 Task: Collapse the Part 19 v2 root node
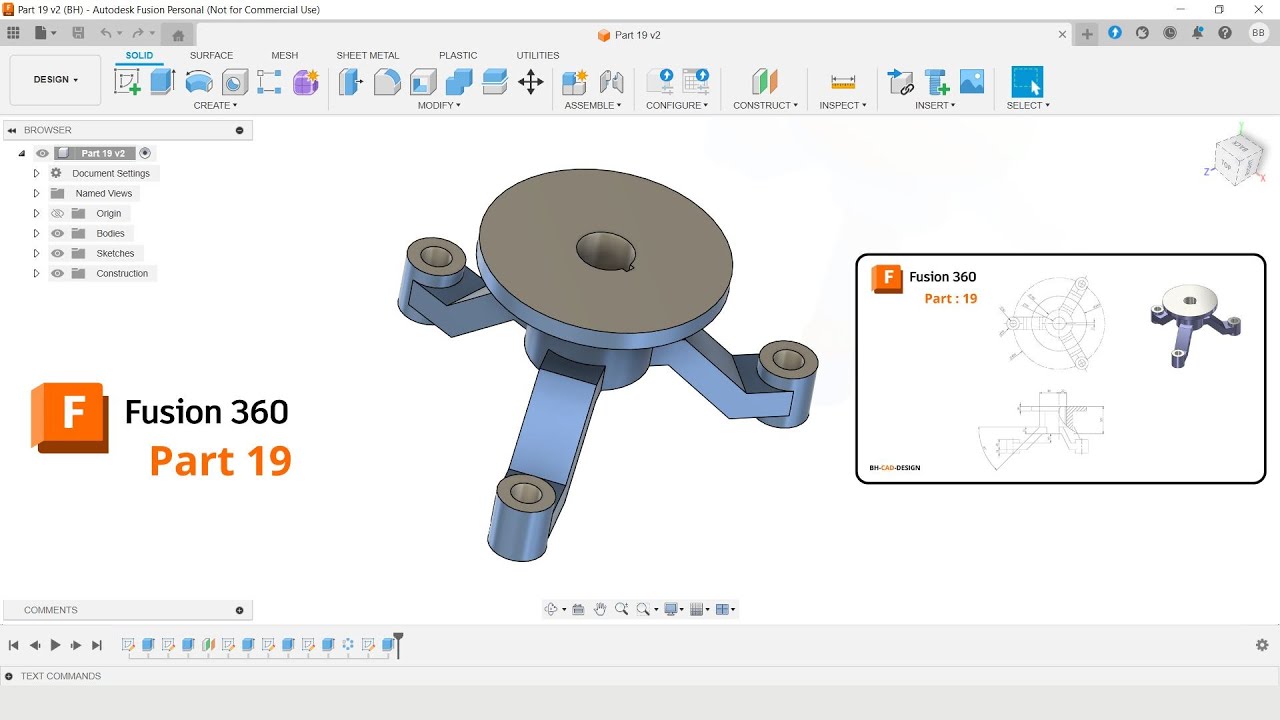pyautogui.click(x=21, y=153)
